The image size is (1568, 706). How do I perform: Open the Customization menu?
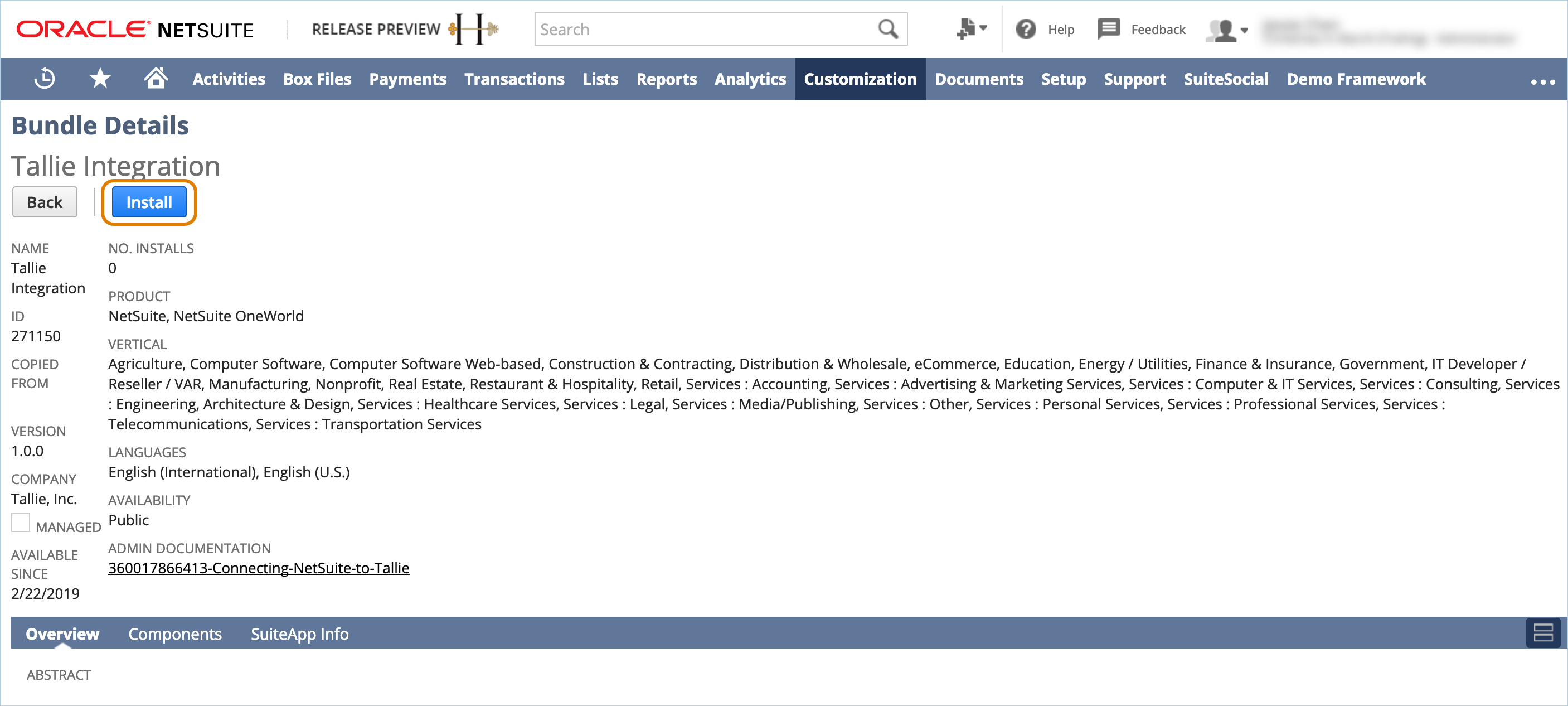coord(860,79)
